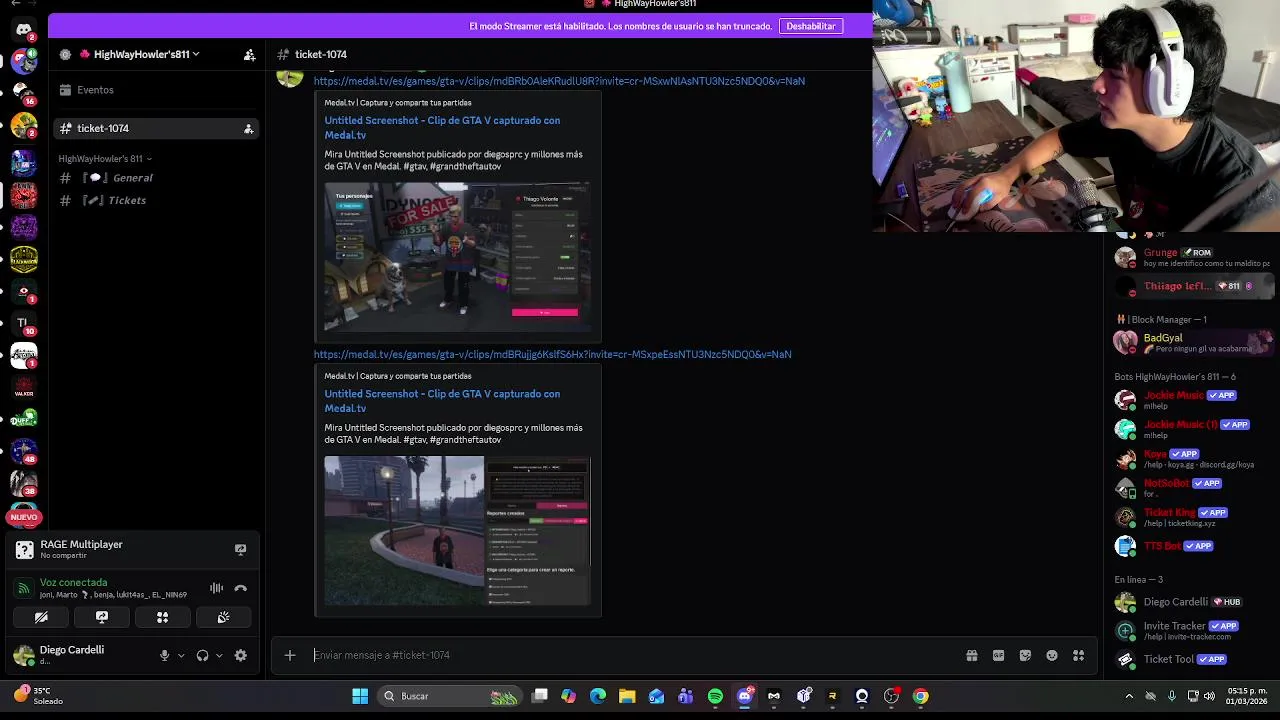Select member Grunge in member list
The image size is (1280, 720).
tap(1192, 257)
